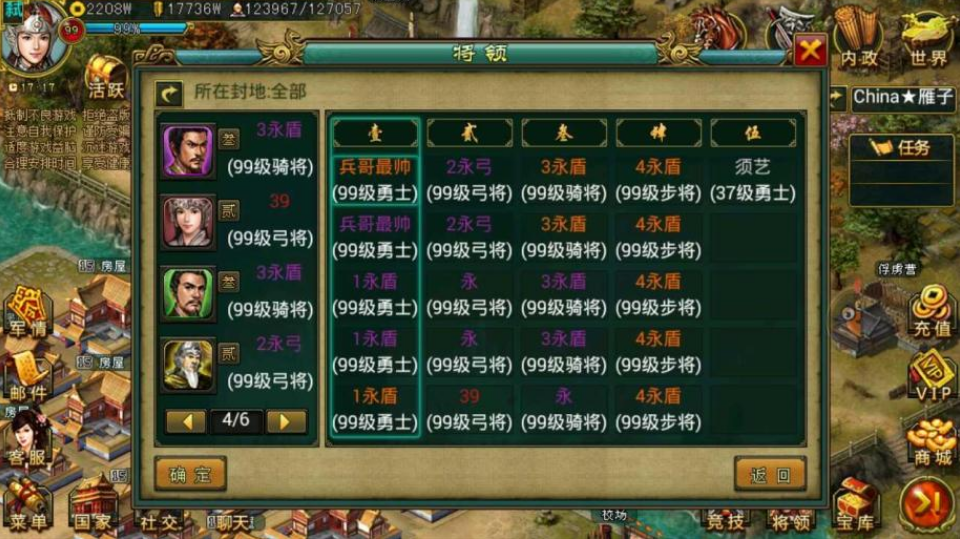Screen dimensions: 960x539
Task: Open the 内政 internal affairs icon
Action: click(x=859, y=38)
